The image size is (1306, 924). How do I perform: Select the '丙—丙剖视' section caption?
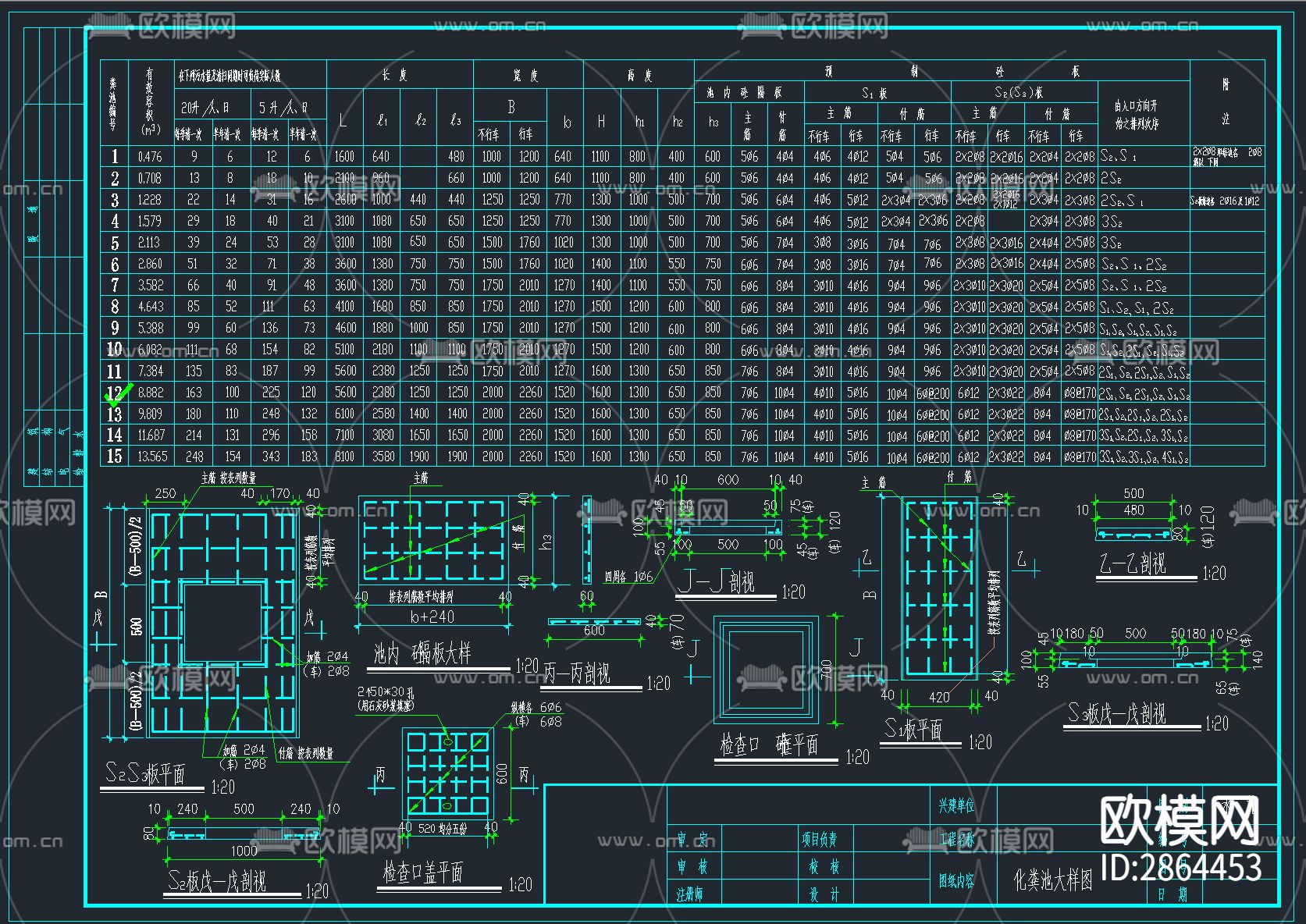[x=576, y=673]
